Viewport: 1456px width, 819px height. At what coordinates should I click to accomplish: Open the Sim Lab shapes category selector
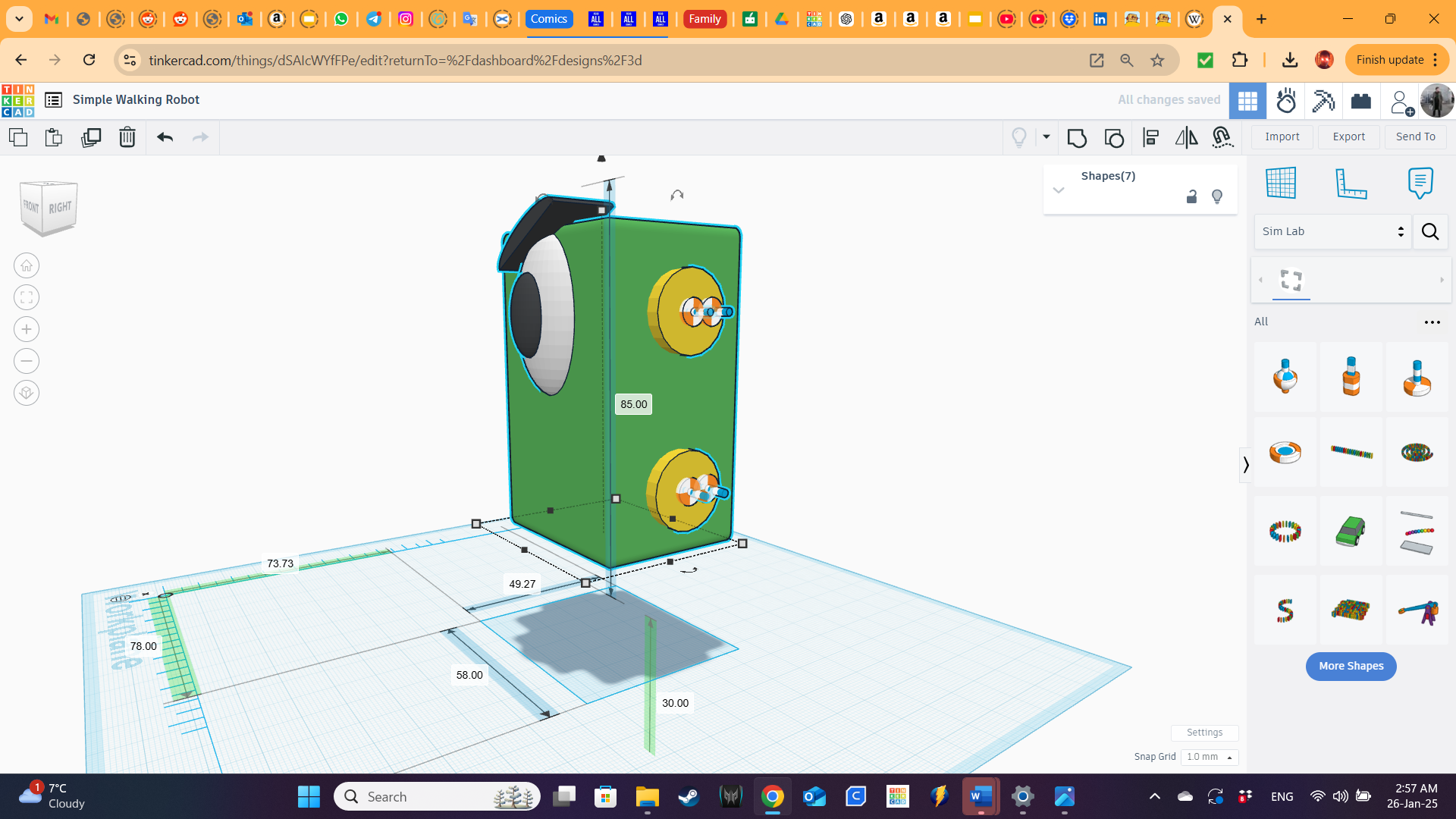1332,231
